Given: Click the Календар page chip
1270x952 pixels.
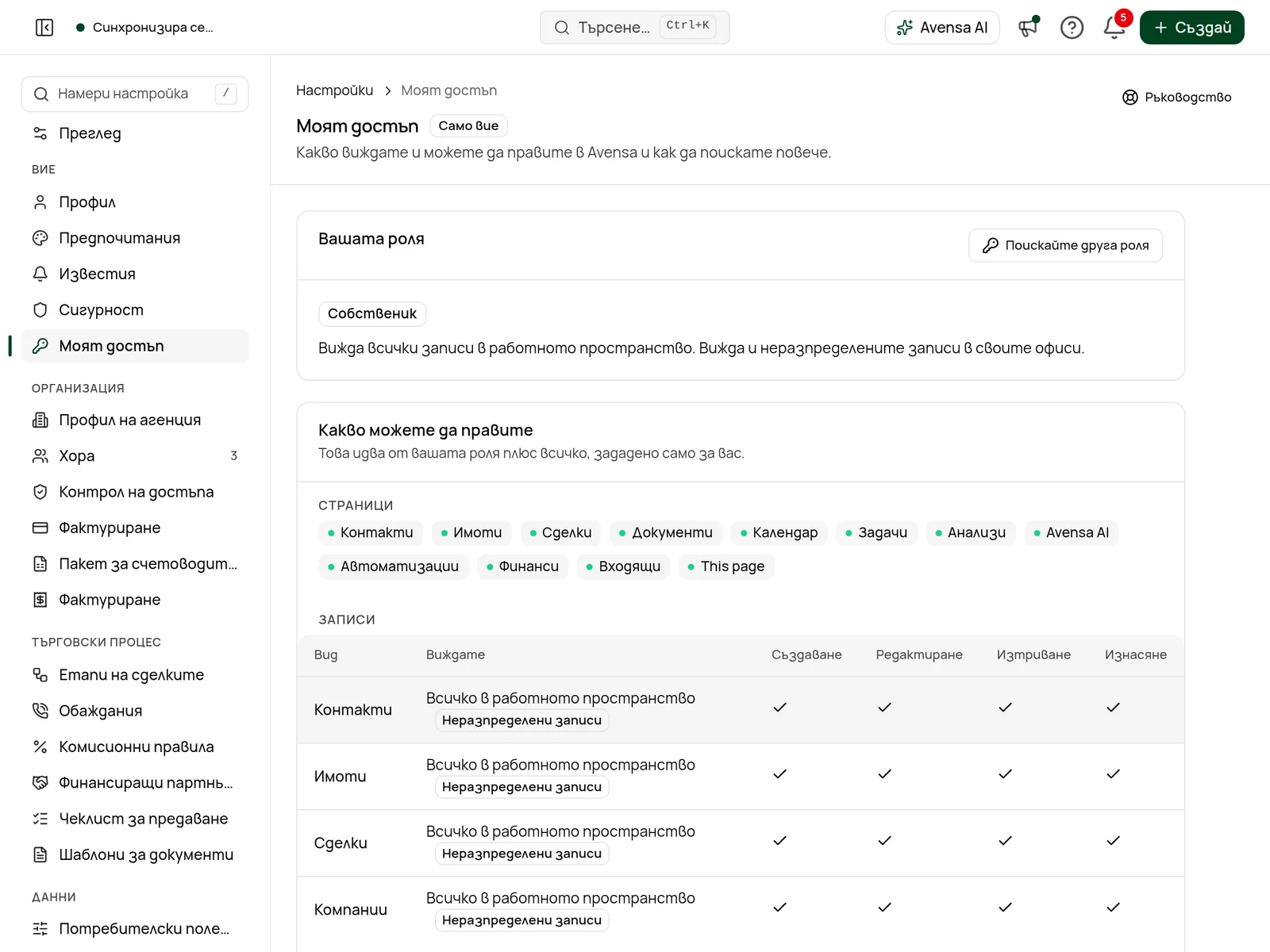Looking at the screenshot, I should 779,533.
